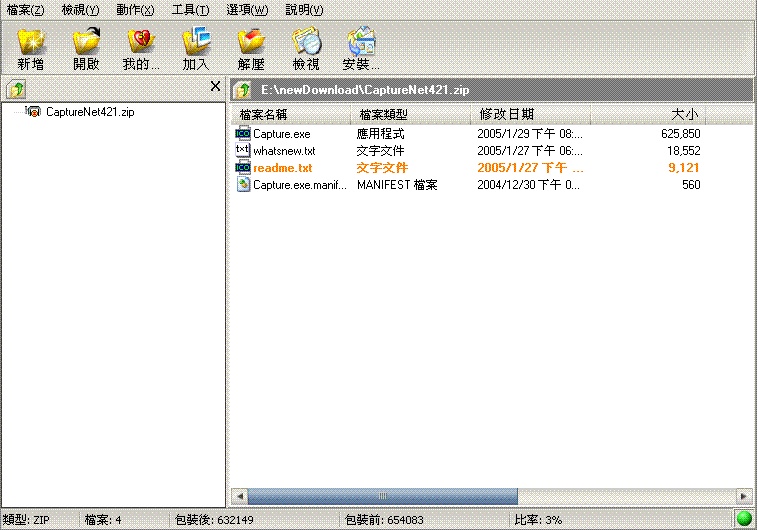Click the 比率: 3% status entry

pos(538,520)
